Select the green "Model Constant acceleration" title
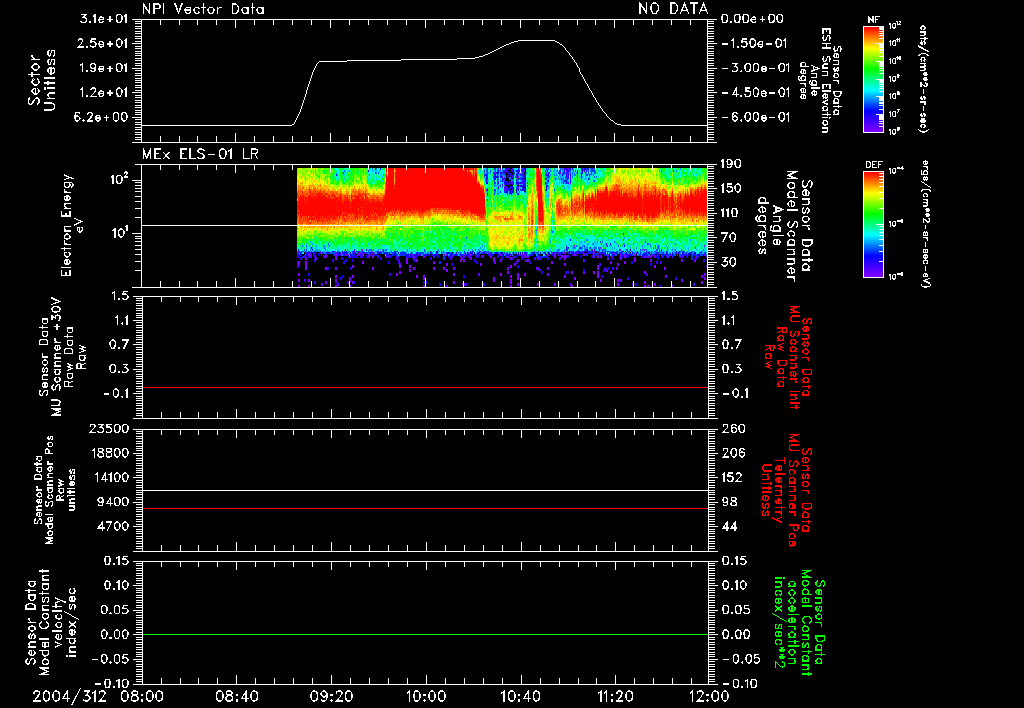Viewport: 1024px width, 708px height. (x=798, y=622)
